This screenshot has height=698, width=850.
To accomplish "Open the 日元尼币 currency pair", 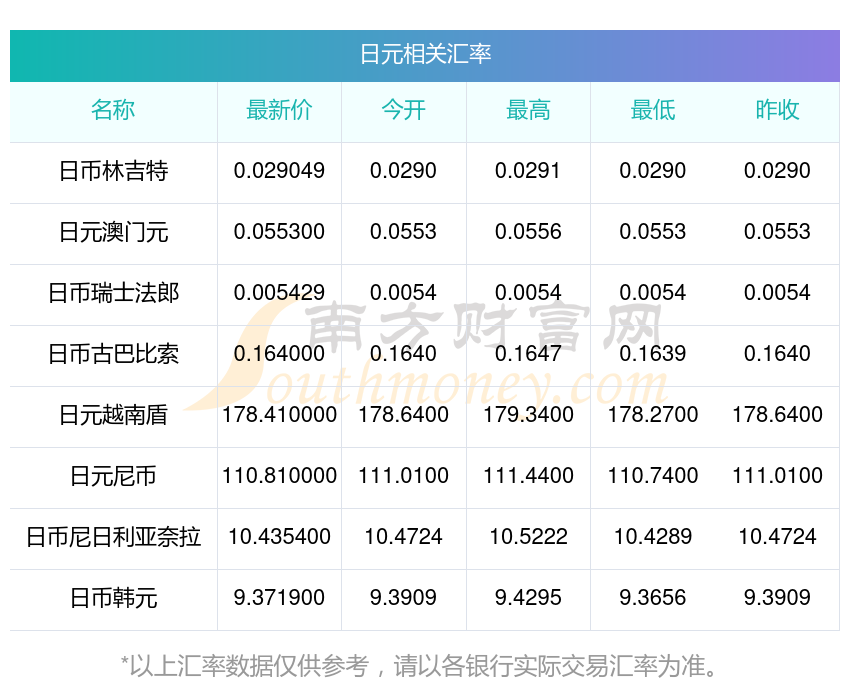I will pos(113,476).
